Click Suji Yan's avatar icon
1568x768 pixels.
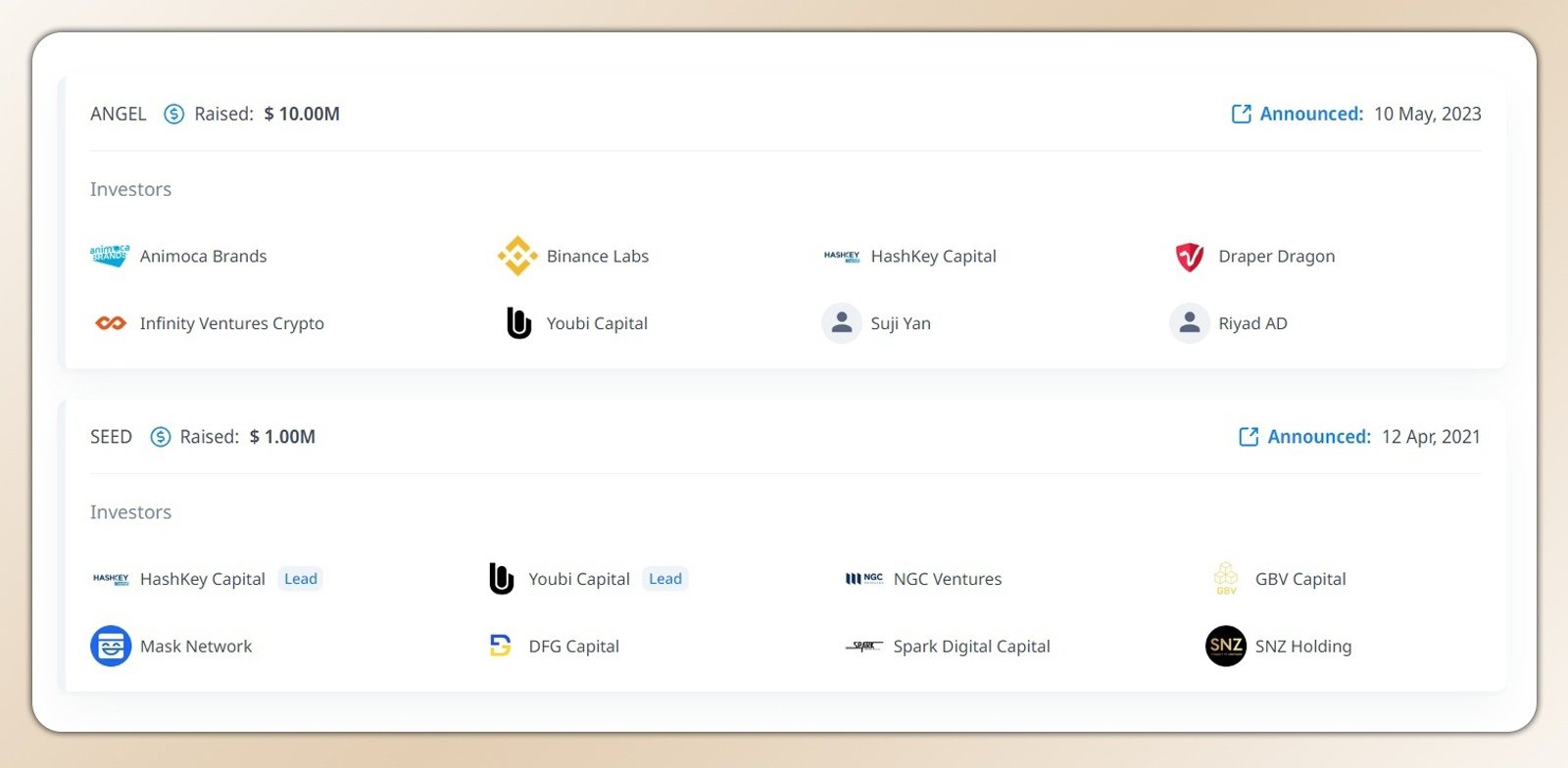click(x=842, y=323)
